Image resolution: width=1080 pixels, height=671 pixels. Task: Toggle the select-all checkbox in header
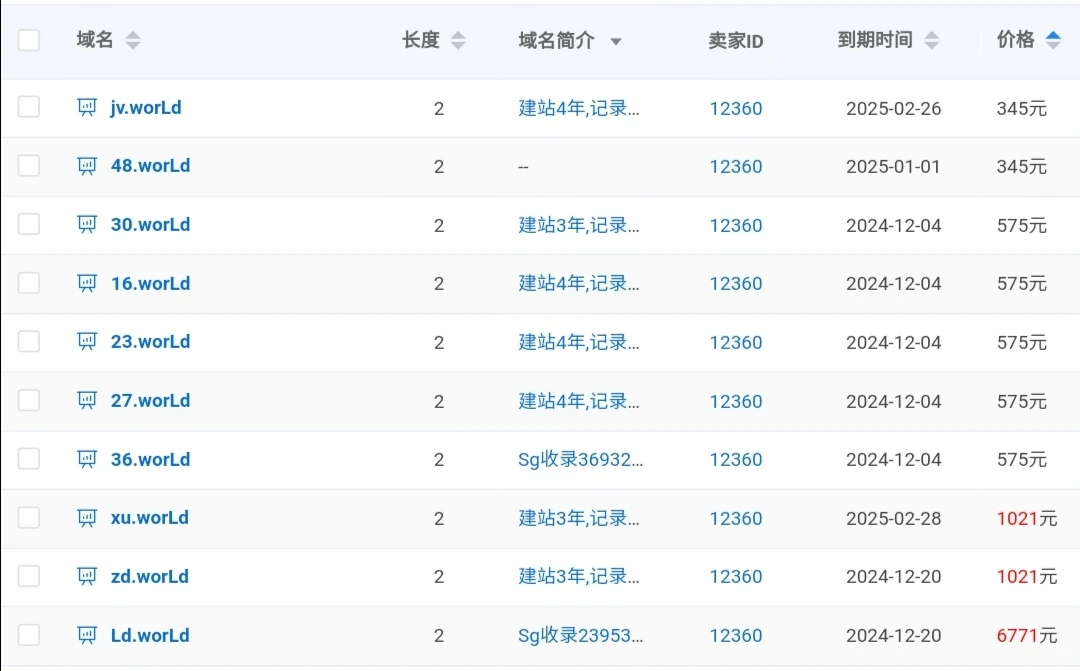click(x=29, y=40)
